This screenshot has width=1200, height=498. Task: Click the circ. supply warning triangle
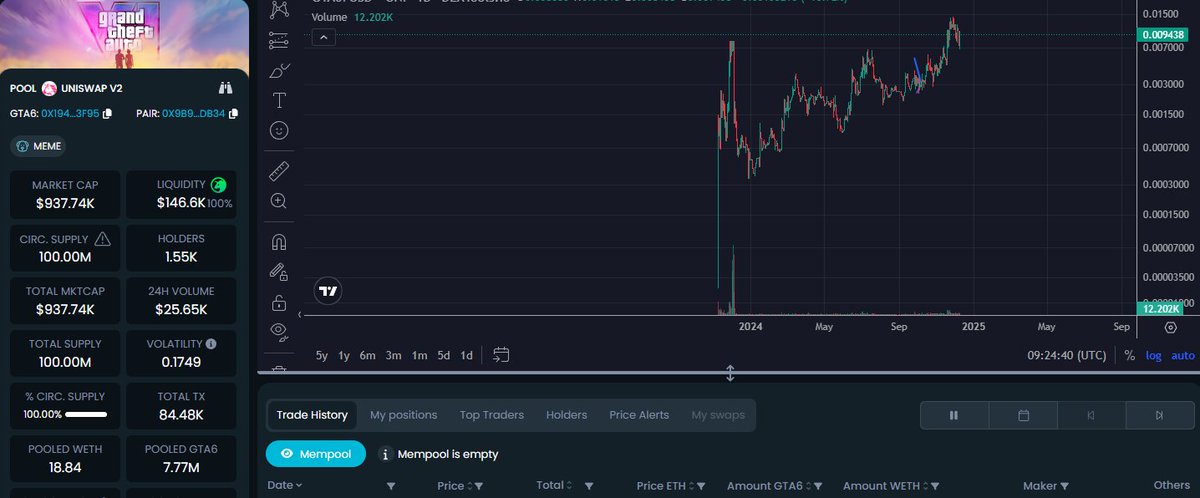(x=103, y=239)
